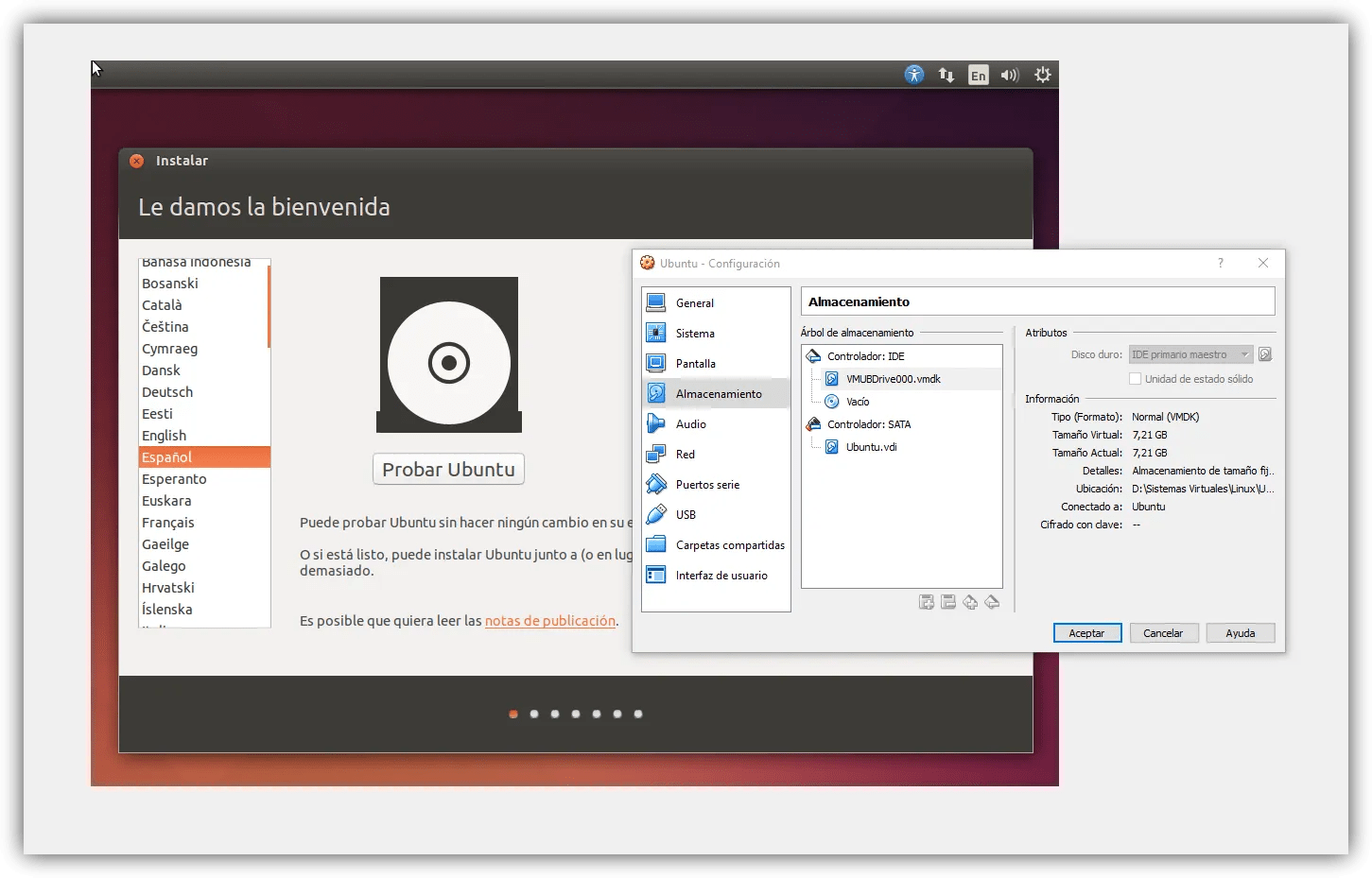Open the En keyboard layout menu
Image resolution: width=1372 pixels, height=878 pixels.
tap(978, 74)
